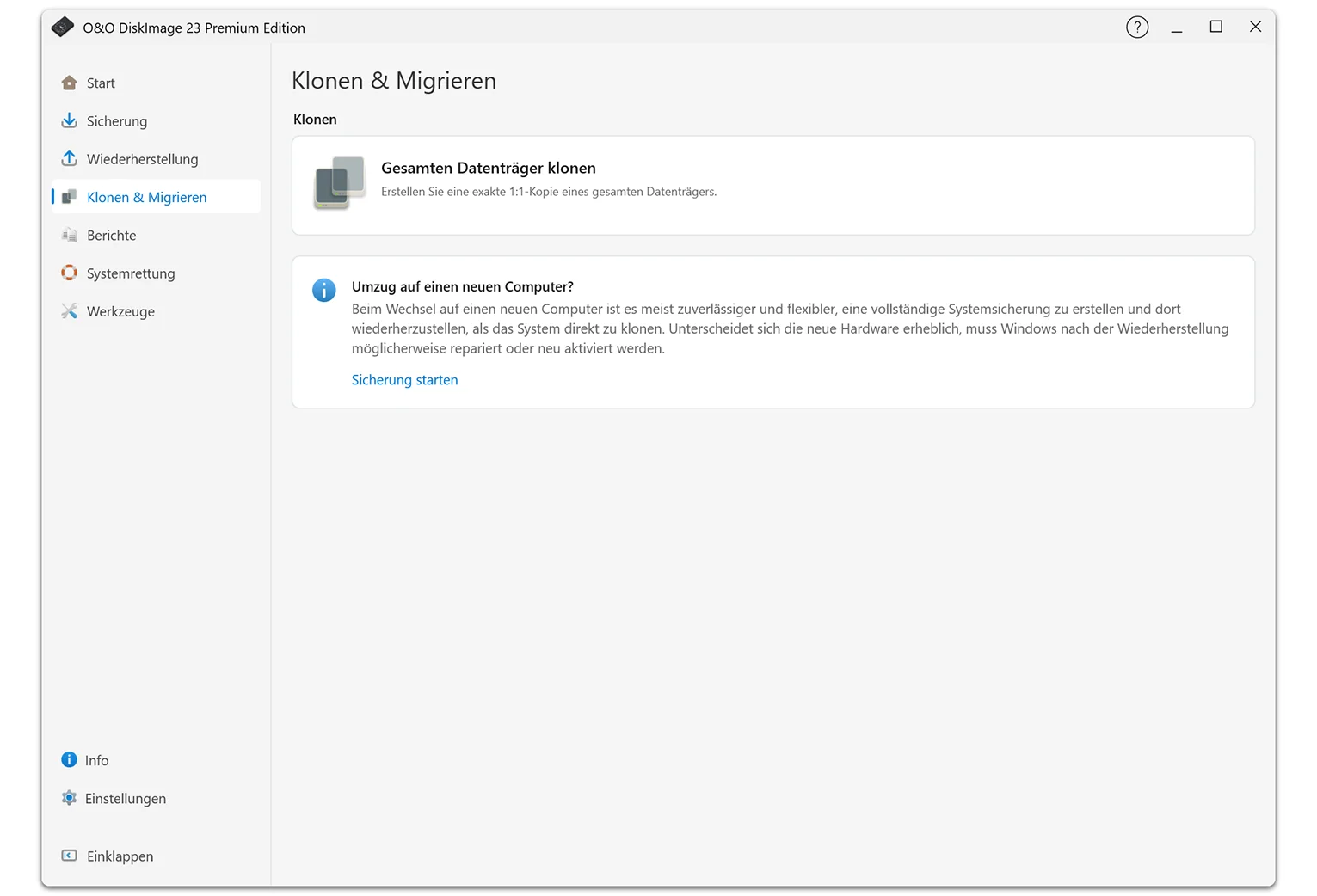Screen dimensions: 1317x896
Task: Click the Klonen & Migrieren page heading
Action: 394,81
